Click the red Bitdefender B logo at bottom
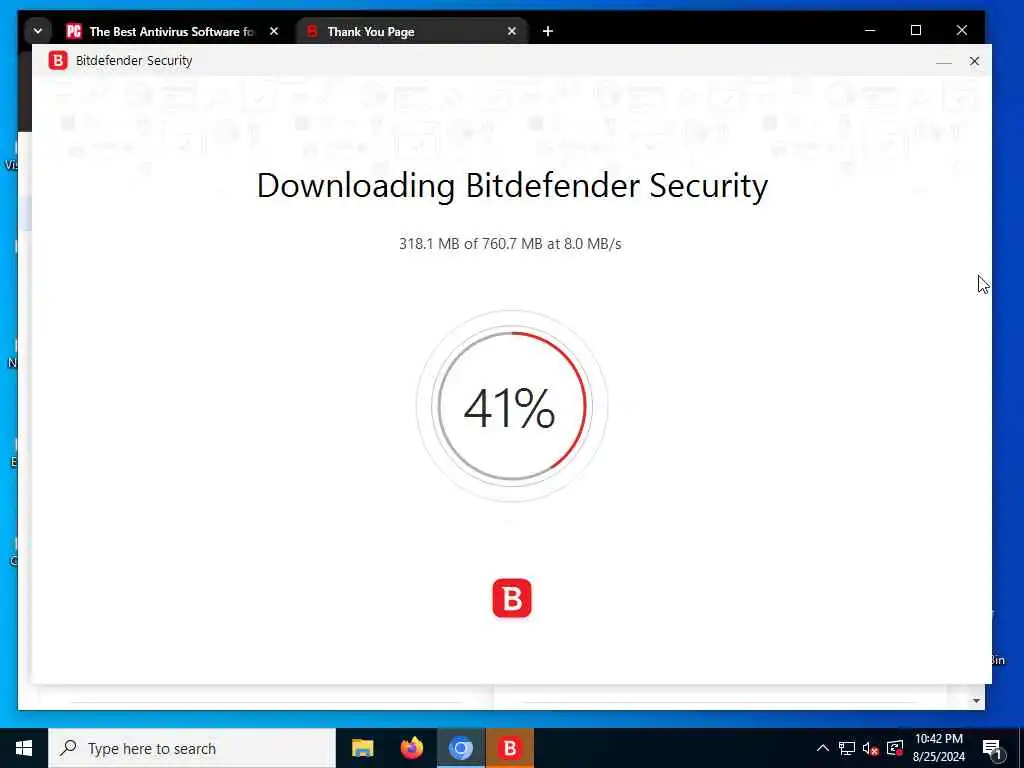 click(512, 598)
